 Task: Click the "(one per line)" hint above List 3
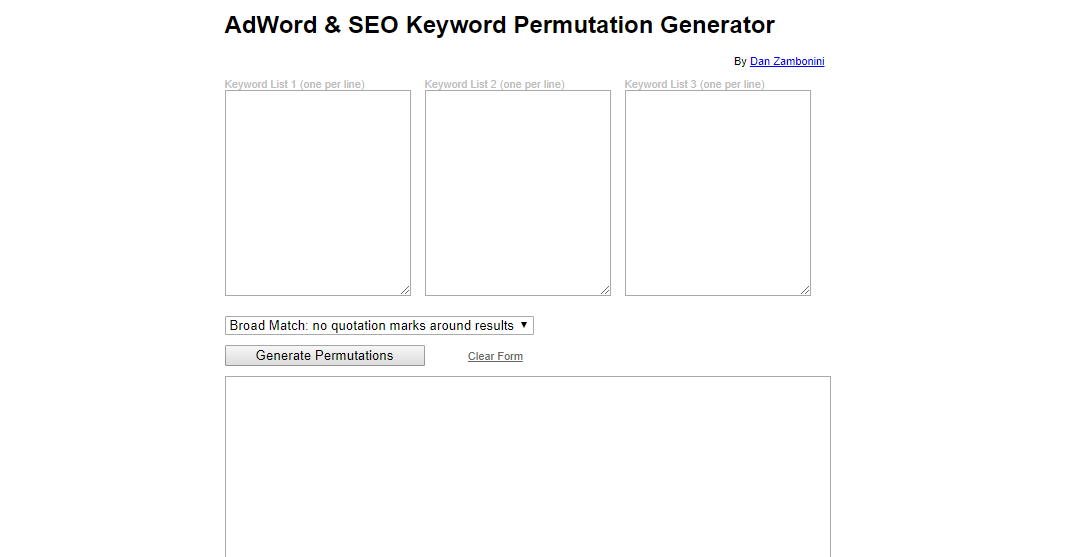point(732,85)
